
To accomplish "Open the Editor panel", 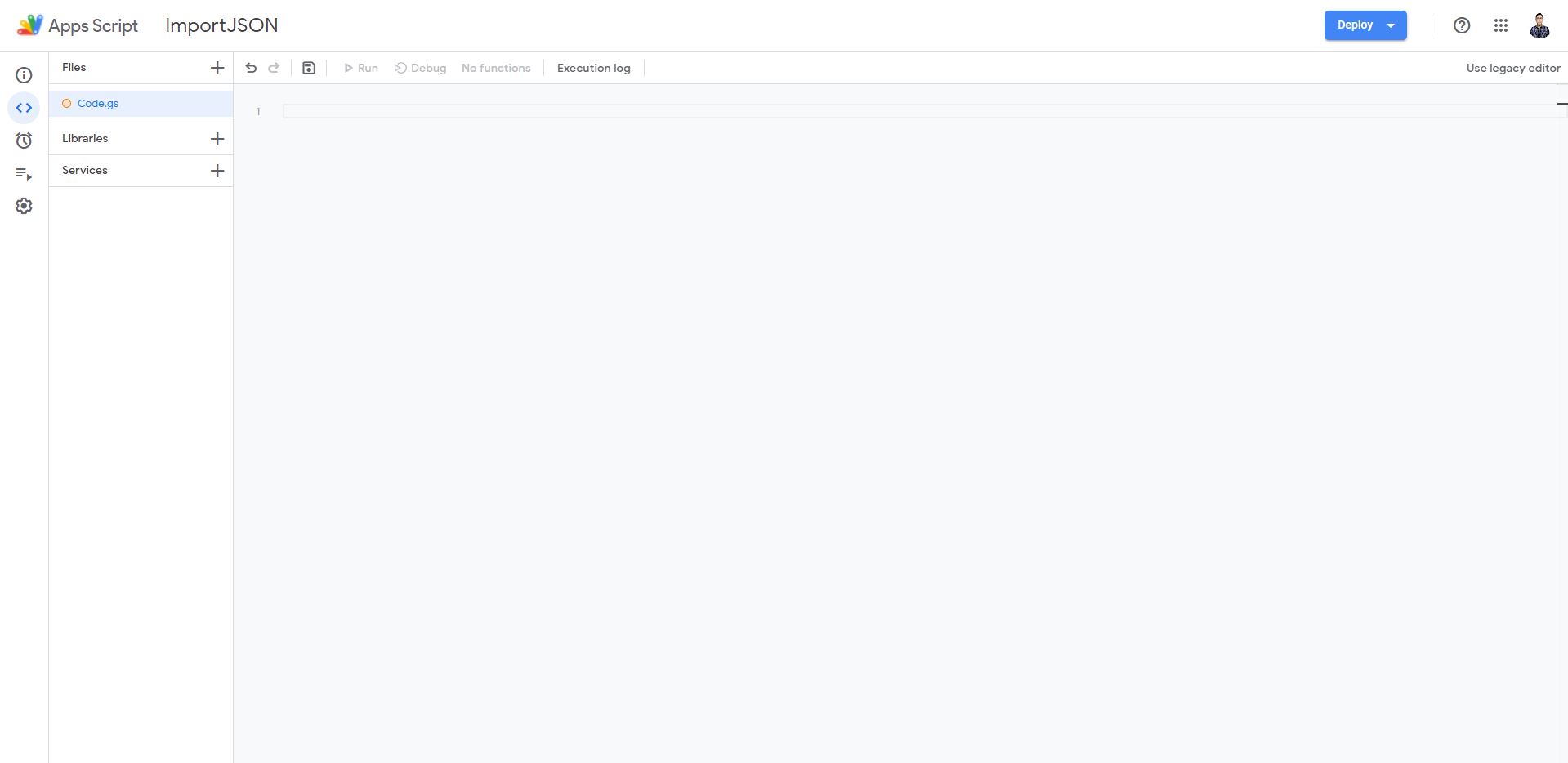I will (x=24, y=107).
